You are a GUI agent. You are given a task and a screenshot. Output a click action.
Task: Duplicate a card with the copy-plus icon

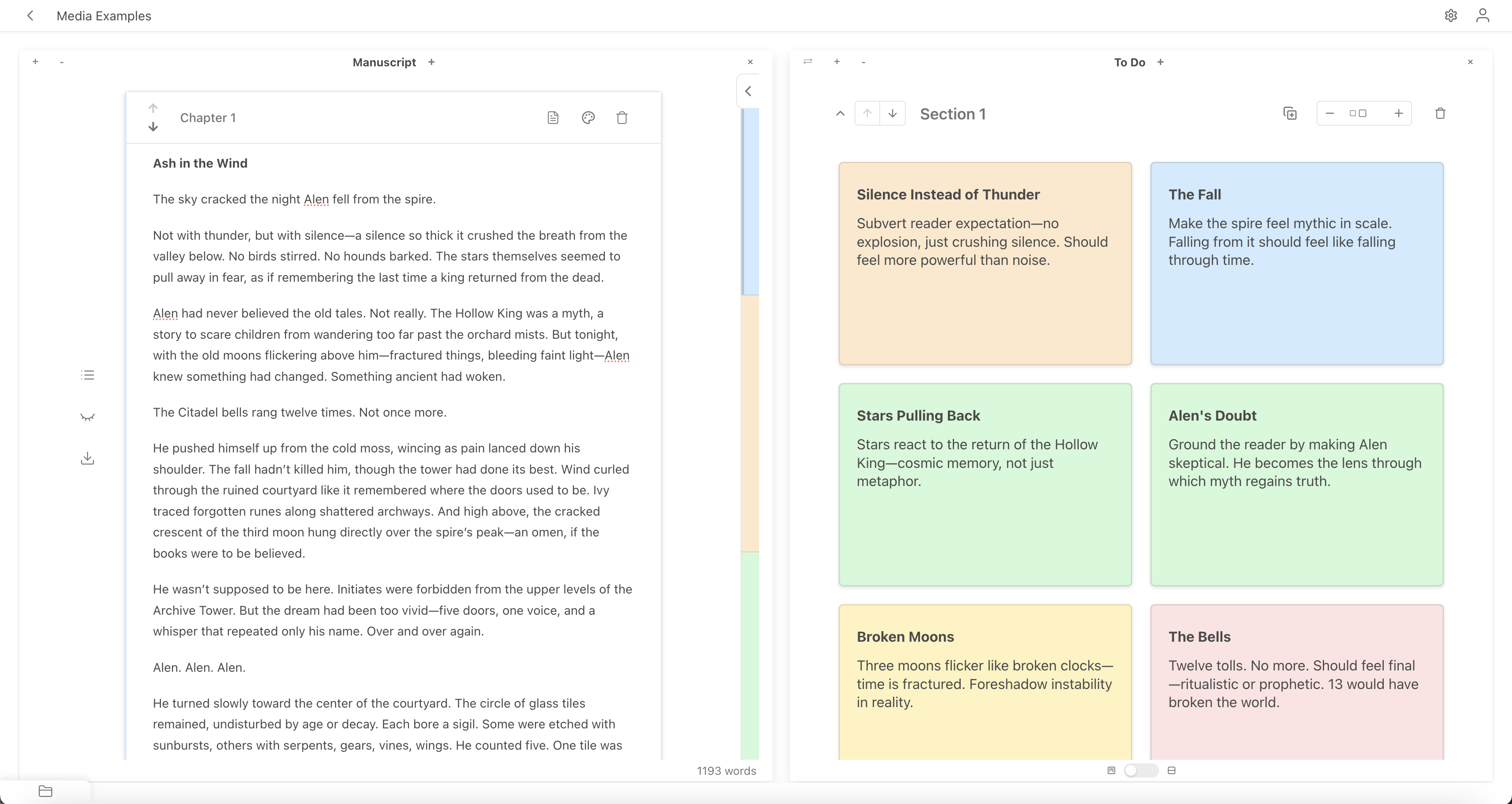click(1290, 113)
